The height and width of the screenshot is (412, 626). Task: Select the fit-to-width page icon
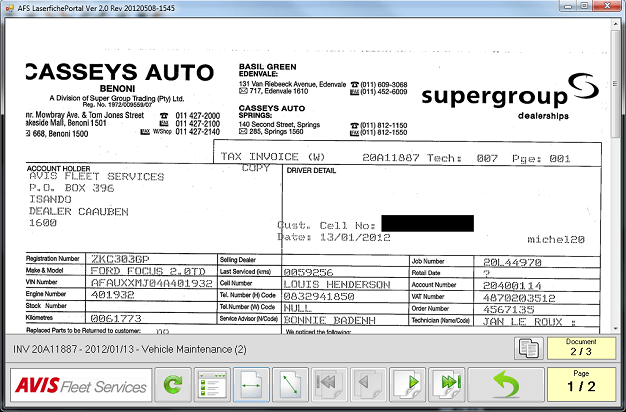click(251, 385)
